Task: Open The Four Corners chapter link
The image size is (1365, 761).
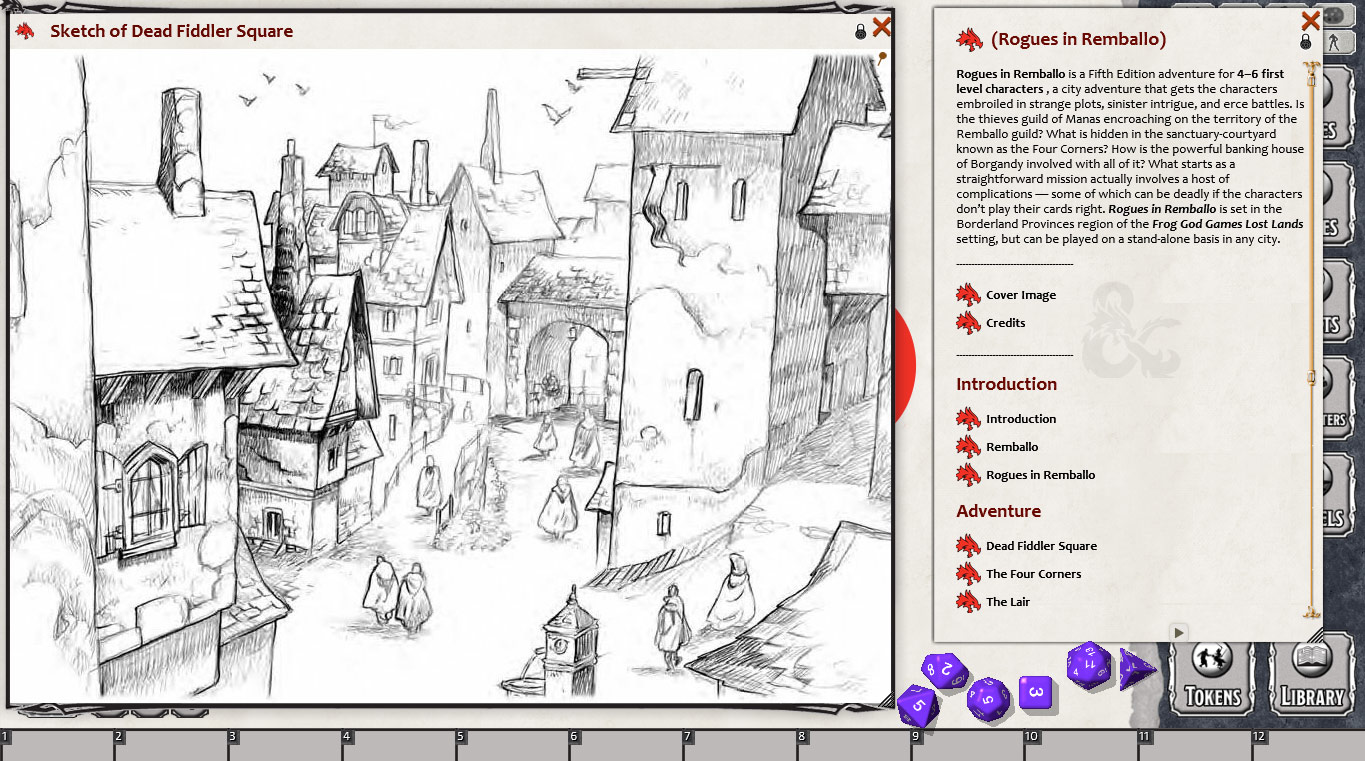Action: (1033, 574)
